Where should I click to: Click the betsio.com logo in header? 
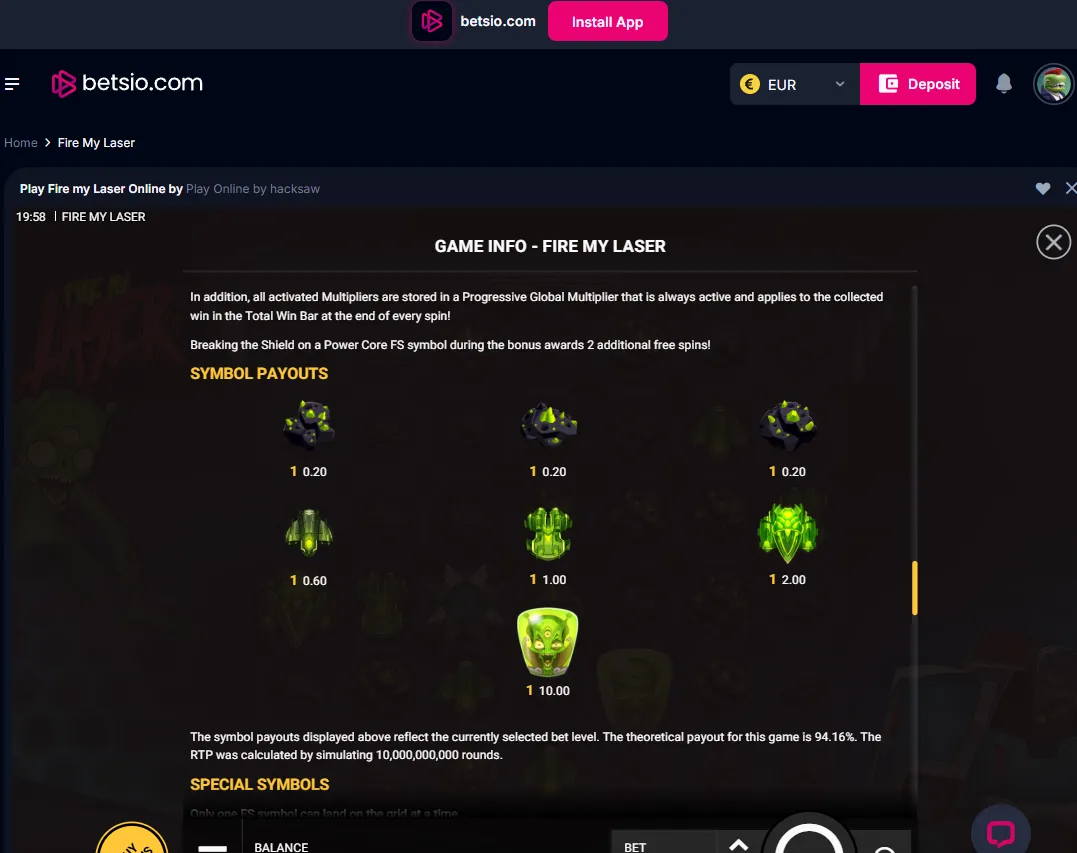click(x=127, y=83)
